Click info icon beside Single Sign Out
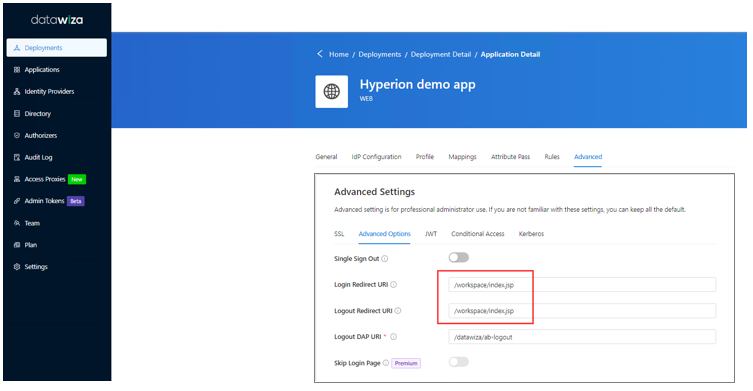Viewport: 753px width, 391px height. coord(385,258)
